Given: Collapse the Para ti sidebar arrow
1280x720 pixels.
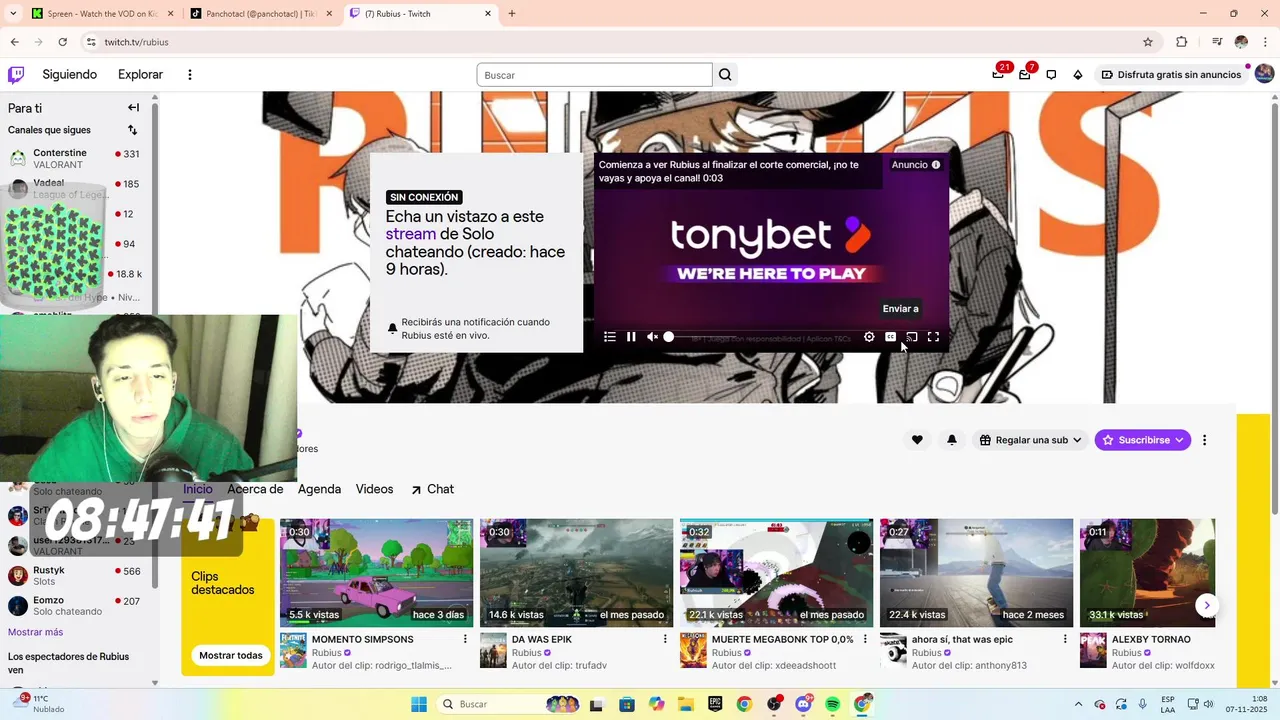Looking at the screenshot, I should [x=133, y=108].
